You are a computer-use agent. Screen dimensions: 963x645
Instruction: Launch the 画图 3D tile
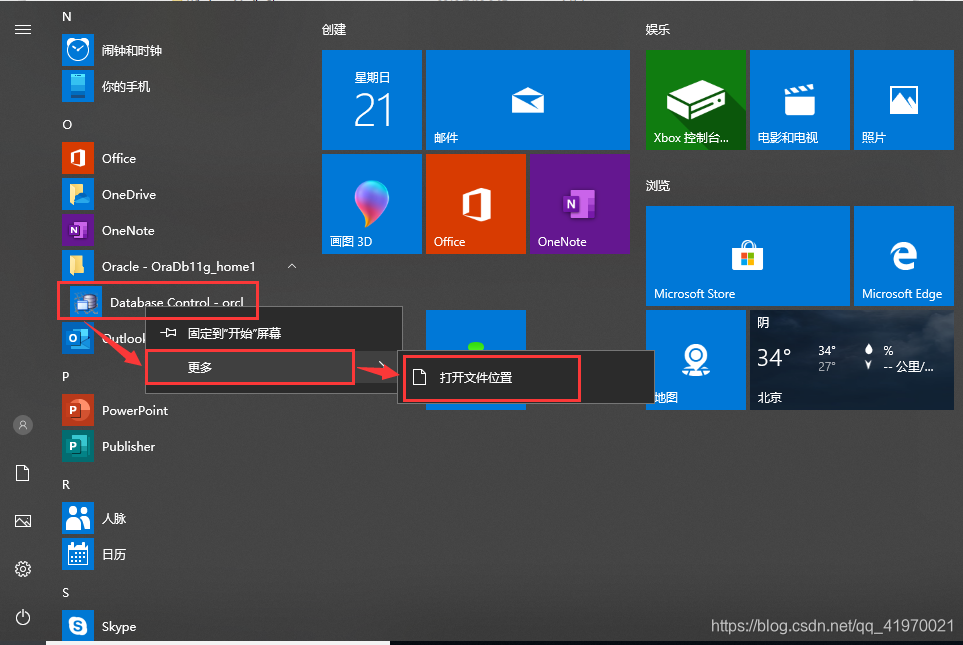(372, 204)
